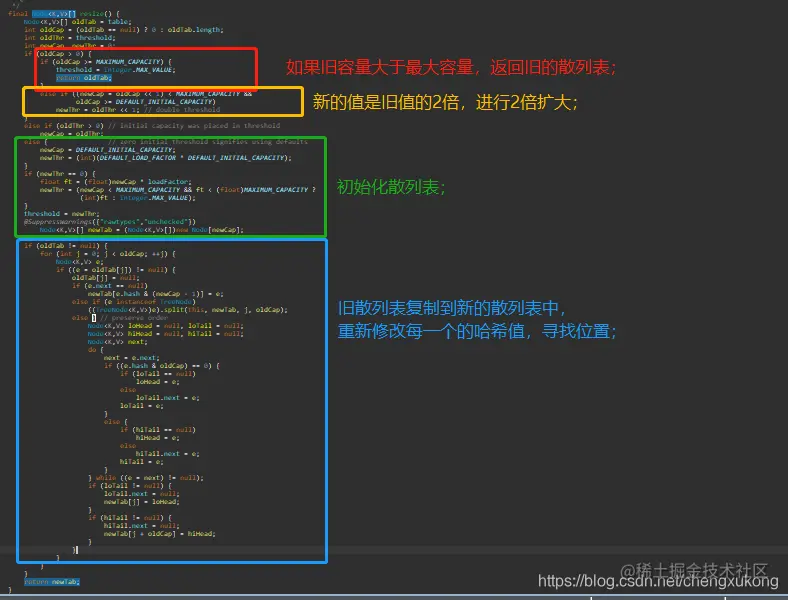
Task: Click the line "(int)ft : Integer.MAX_VALUE);"
Action: [138, 198]
